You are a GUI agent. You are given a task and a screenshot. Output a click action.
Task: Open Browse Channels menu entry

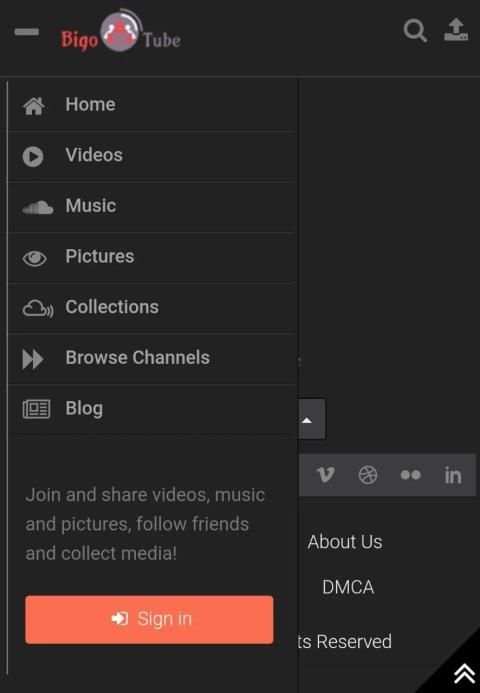[x=152, y=358]
